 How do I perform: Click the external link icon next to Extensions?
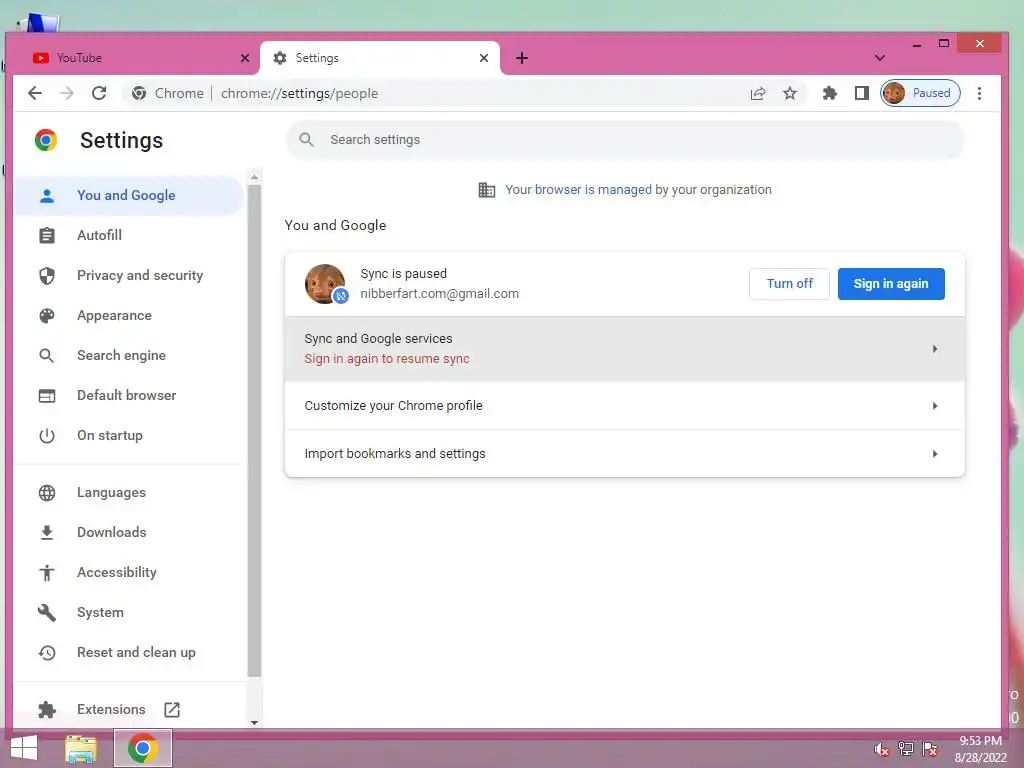[x=172, y=710]
